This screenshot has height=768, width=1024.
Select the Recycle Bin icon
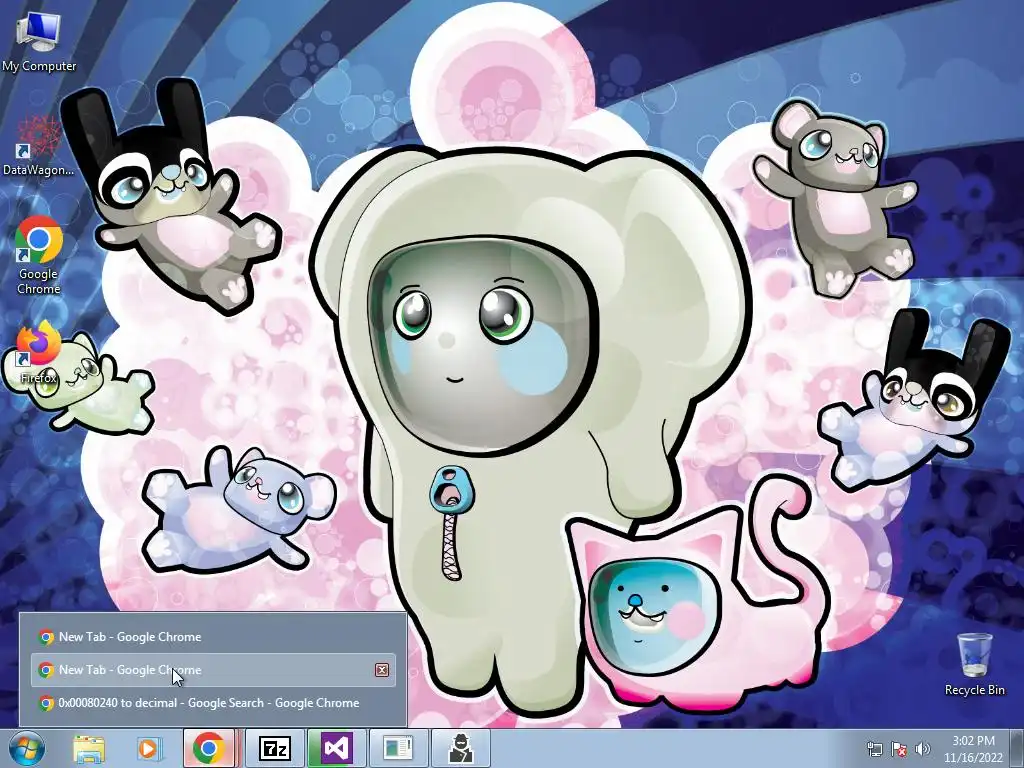[974, 664]
